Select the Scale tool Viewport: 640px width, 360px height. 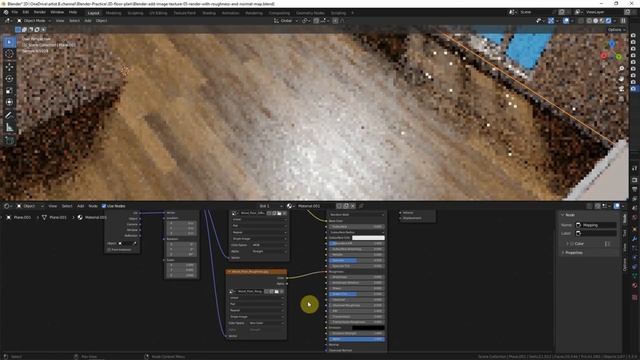[x=9, y=91]
